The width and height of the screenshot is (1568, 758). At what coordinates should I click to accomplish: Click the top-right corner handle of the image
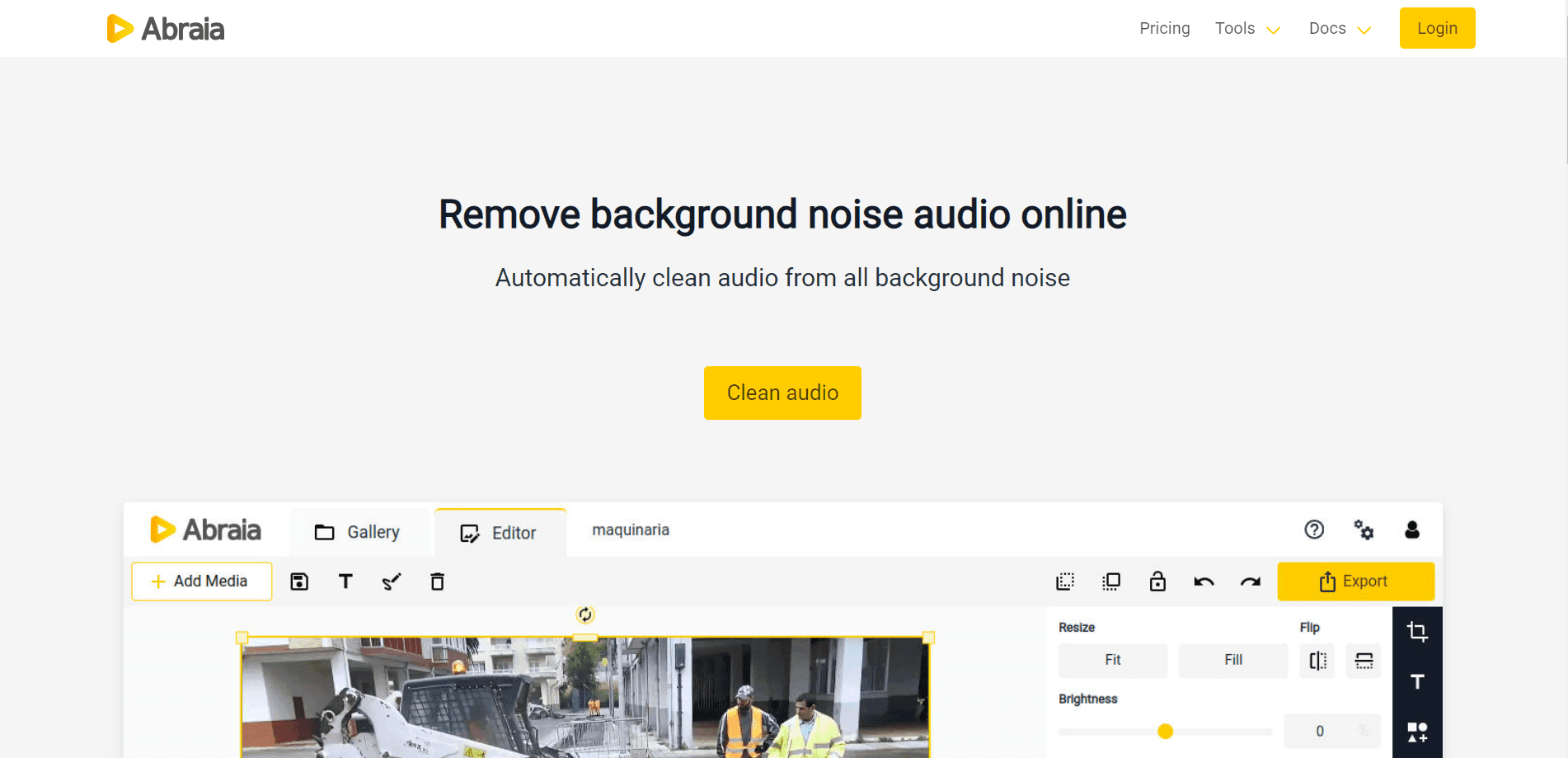coord(928,638)
